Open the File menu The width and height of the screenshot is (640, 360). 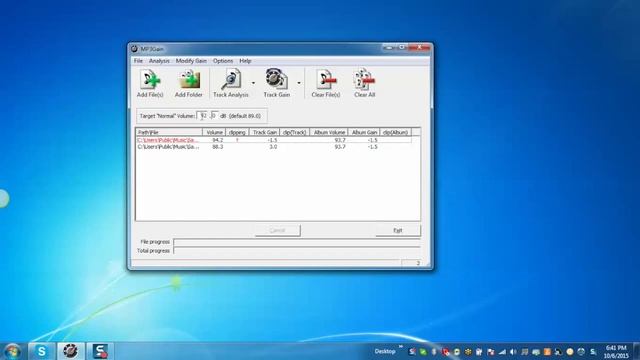tap(138, 61)
